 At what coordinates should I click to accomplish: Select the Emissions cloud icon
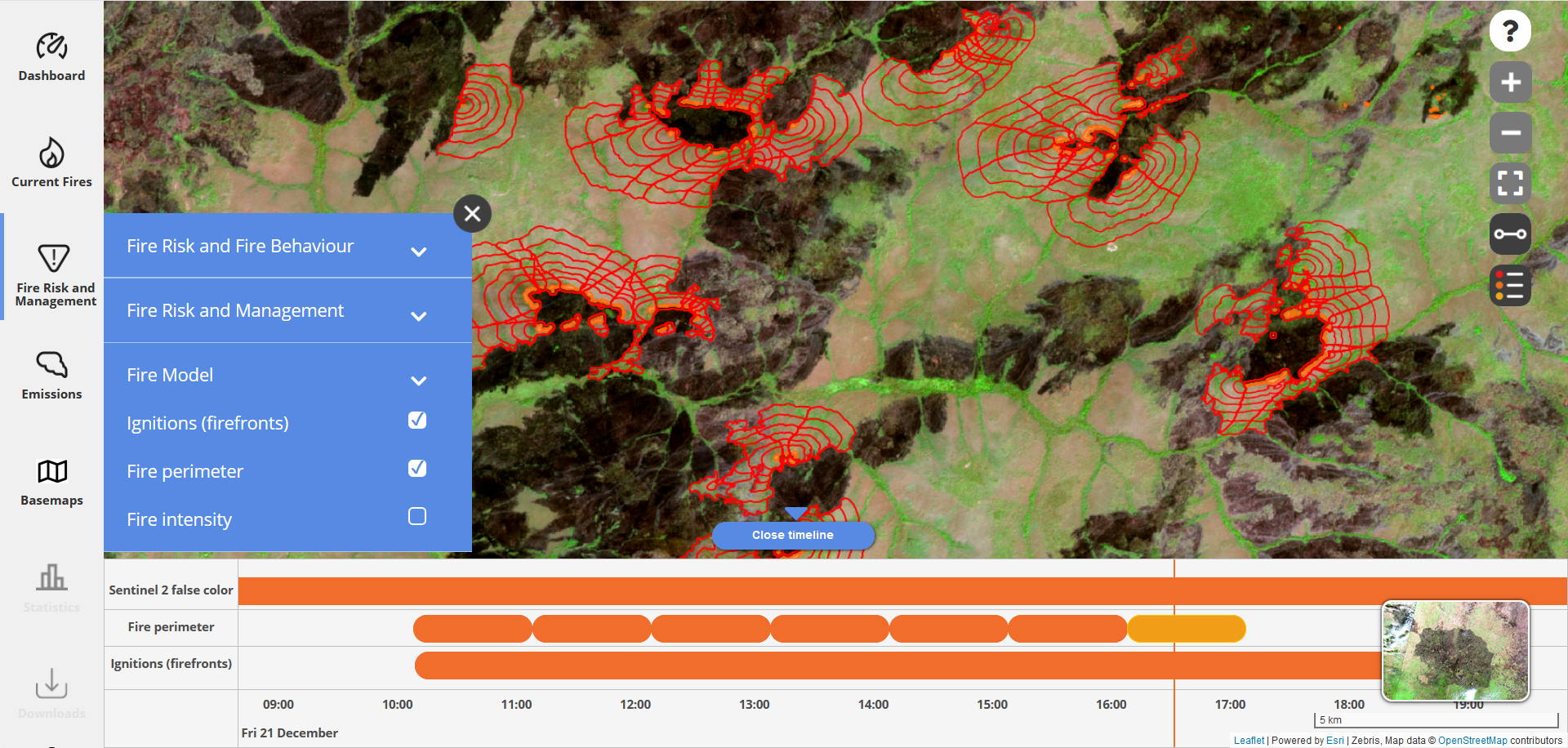[51, 375]
